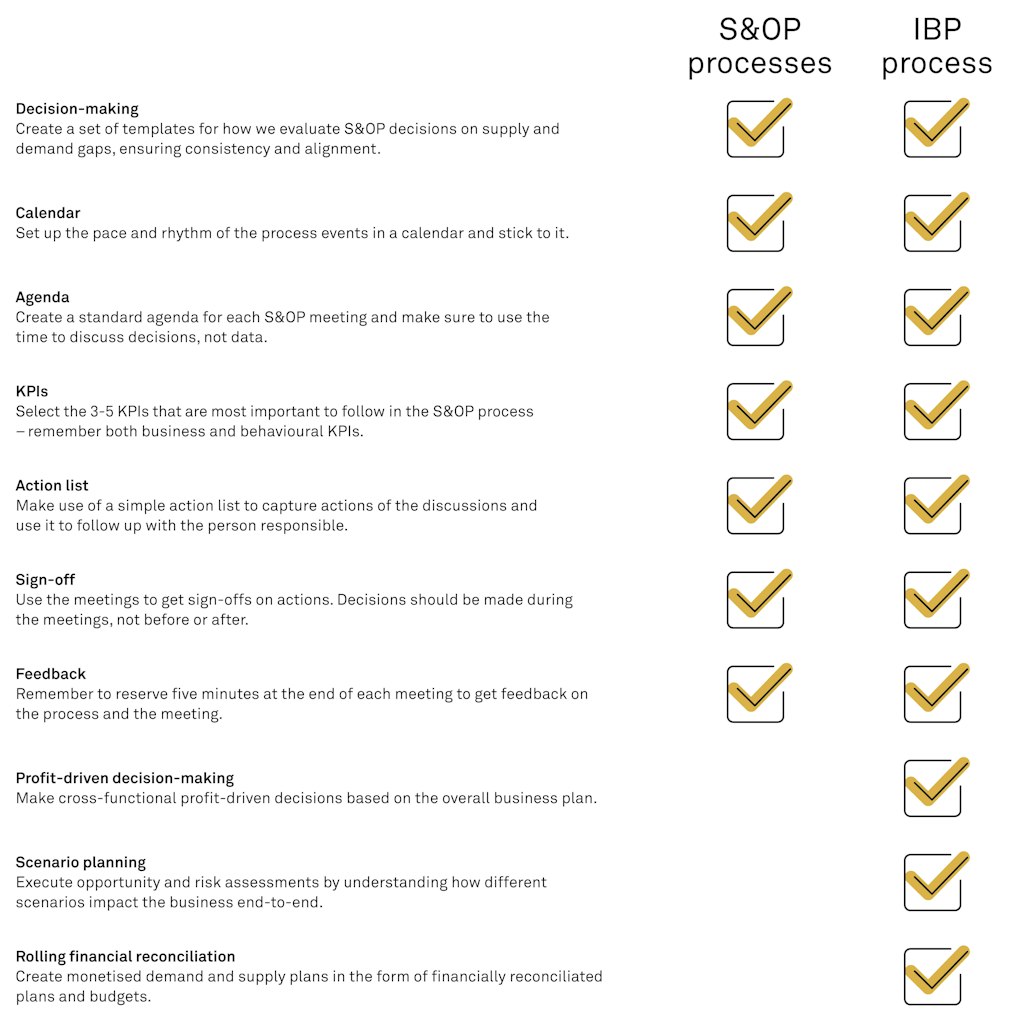Click the "Scenario planning" row title
The height and width of the screenshot is (1021, 1024).
tap(81, 862)
